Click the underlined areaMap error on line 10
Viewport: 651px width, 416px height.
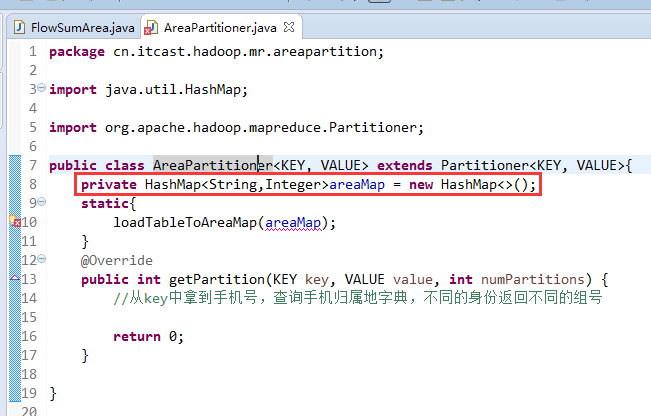coord(293,223)
